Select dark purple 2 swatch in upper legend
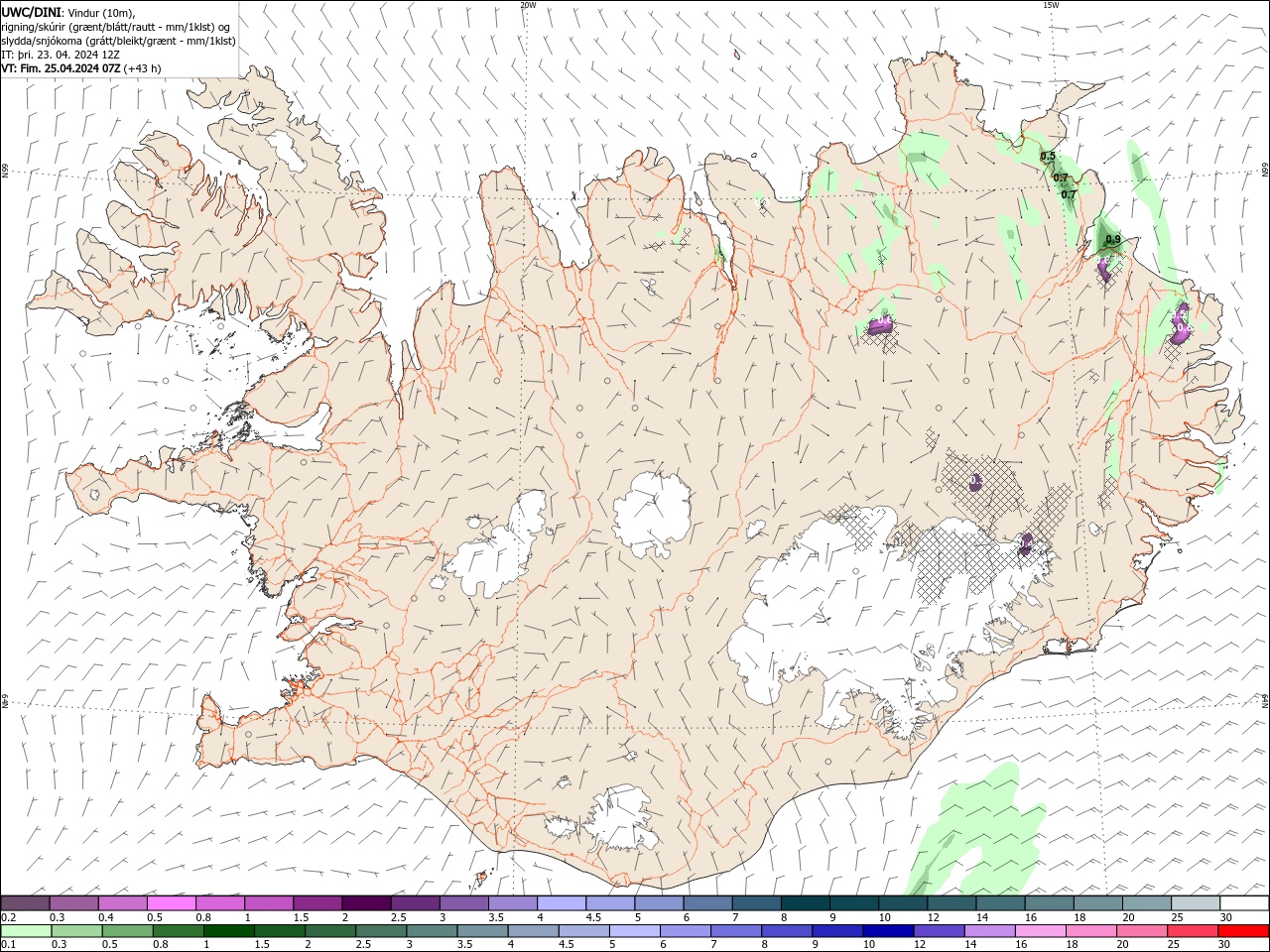The height and width of the screenshot is (952, 1270). [x=366, y=903]
